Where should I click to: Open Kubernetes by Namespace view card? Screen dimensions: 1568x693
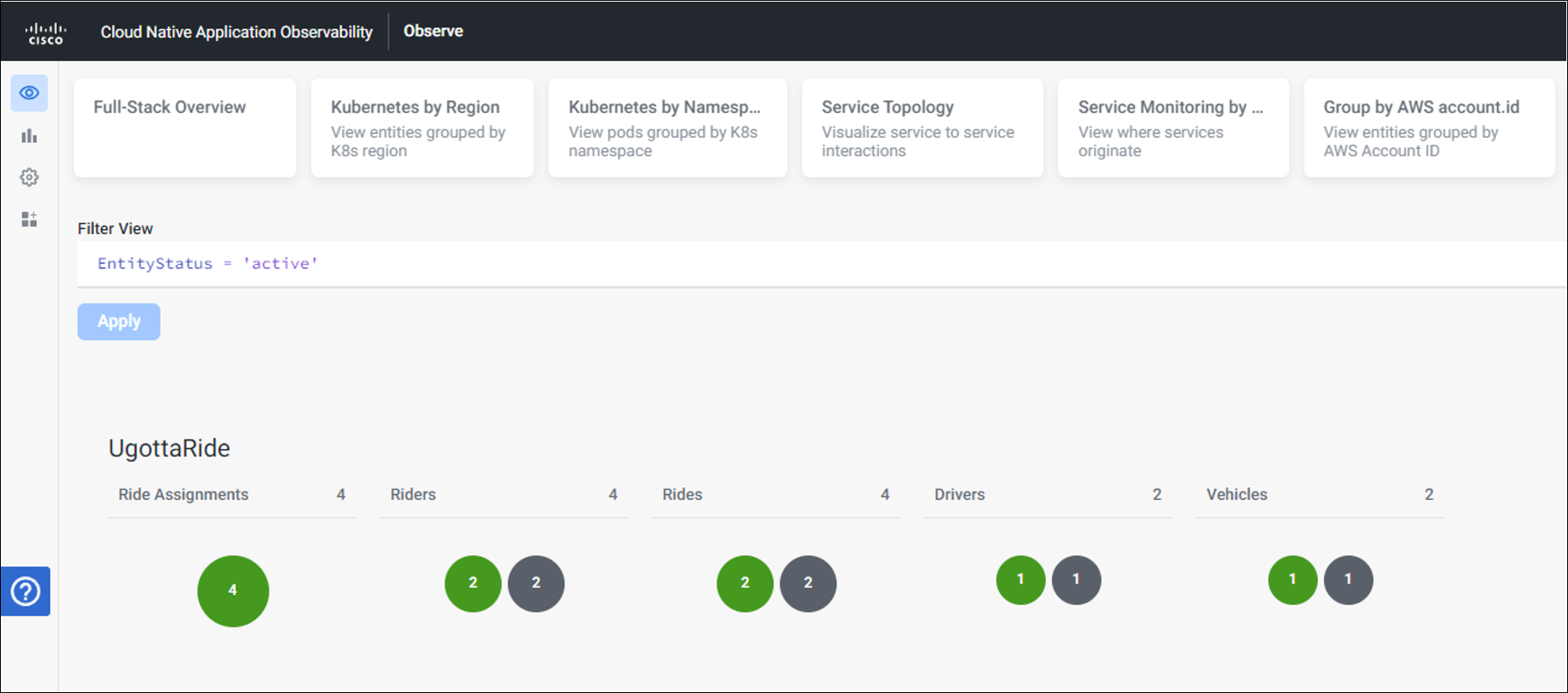[x=667, y=127]
